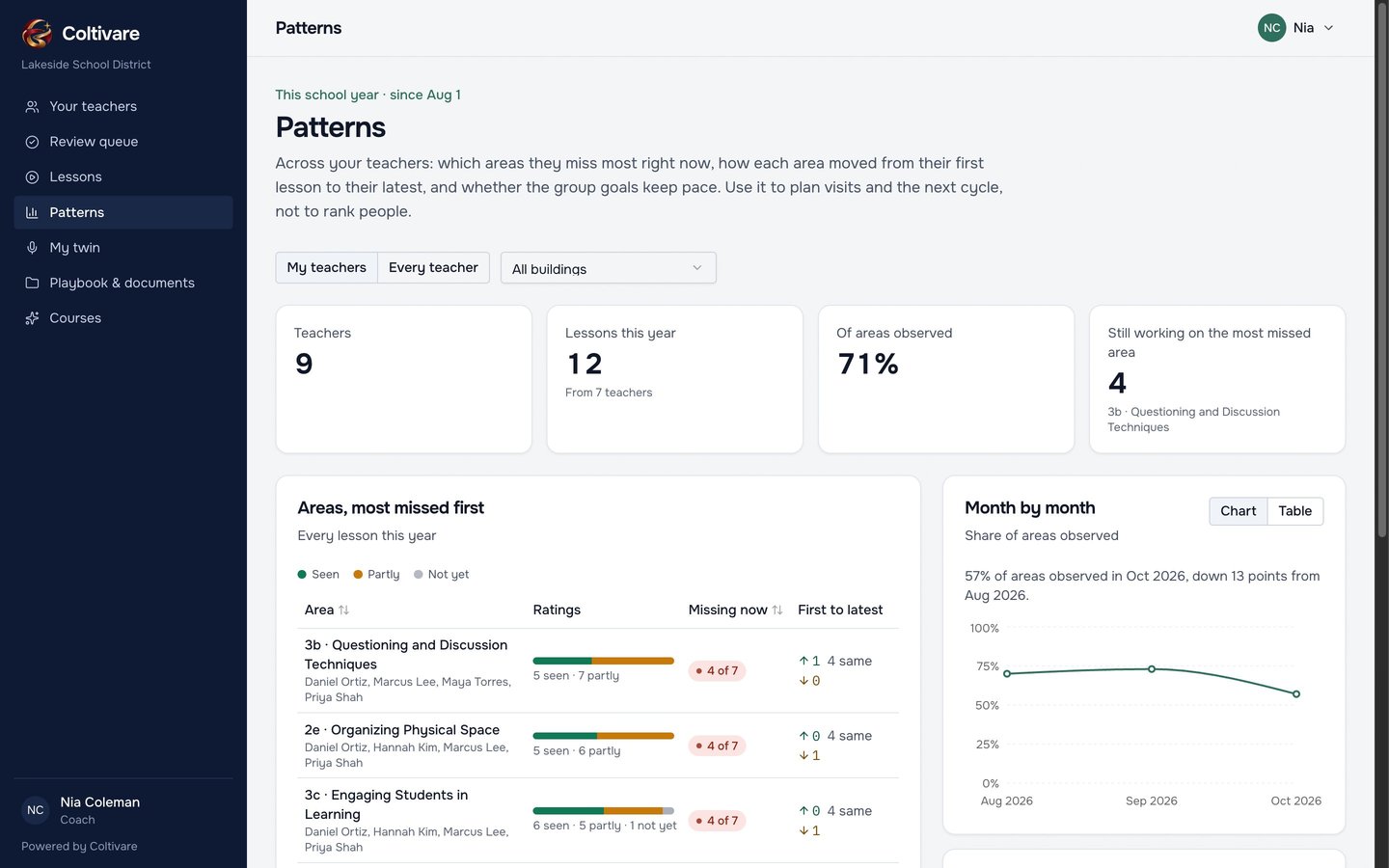Click the Lessons play icon

pos(32,177)
